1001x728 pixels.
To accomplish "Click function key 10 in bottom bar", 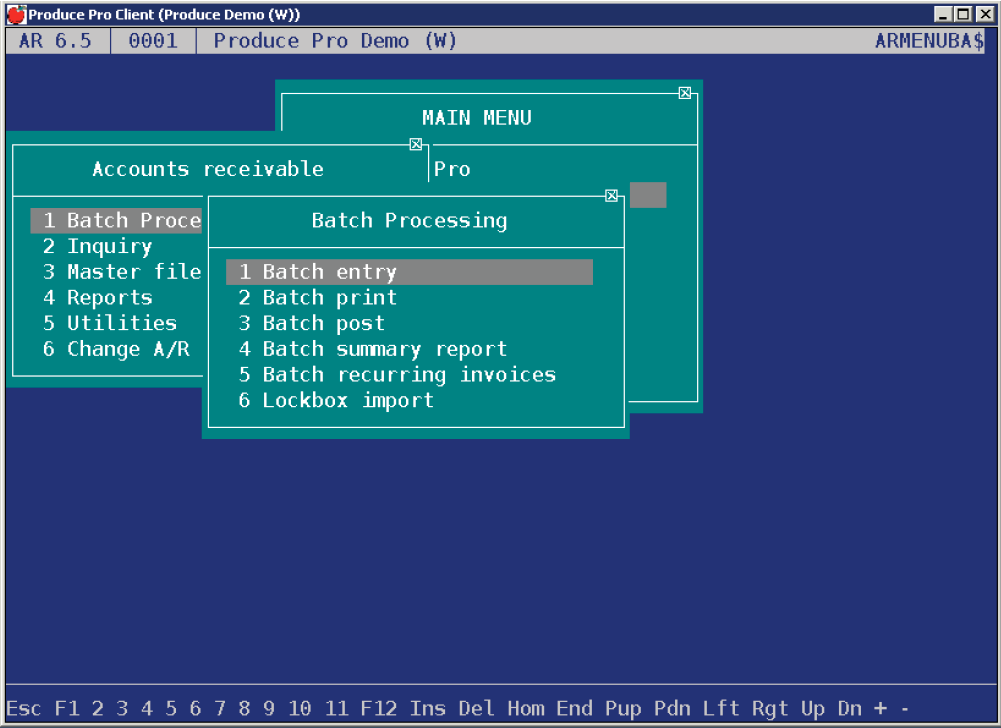I will [x=299, y=708].
